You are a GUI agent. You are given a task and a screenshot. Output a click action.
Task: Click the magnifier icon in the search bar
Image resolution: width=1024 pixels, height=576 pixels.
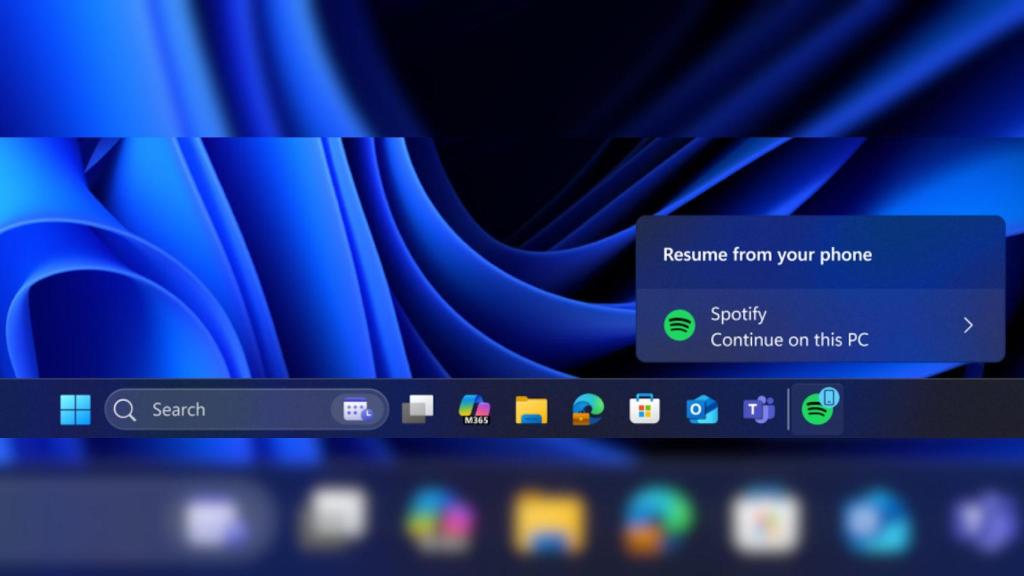(124, 409)
